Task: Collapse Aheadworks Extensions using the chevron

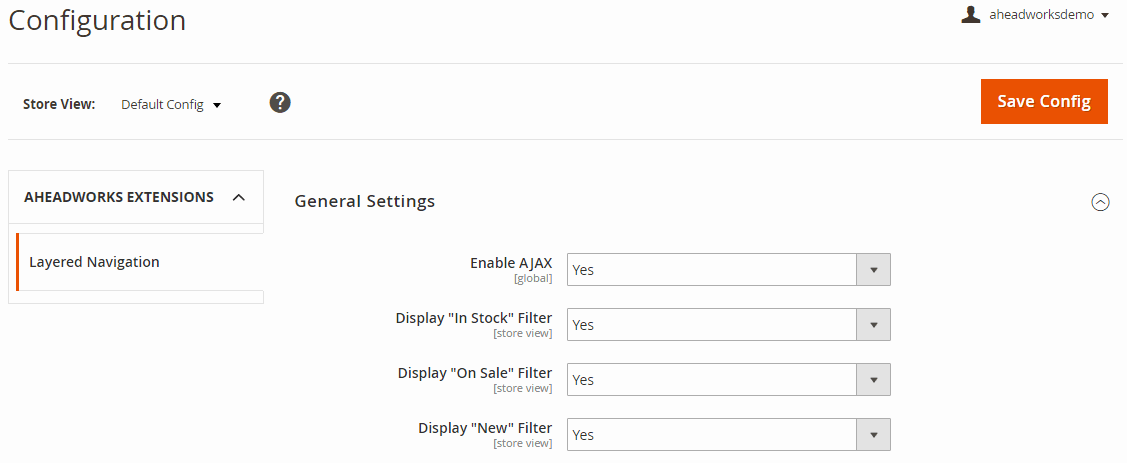Action: pos(238,198)
